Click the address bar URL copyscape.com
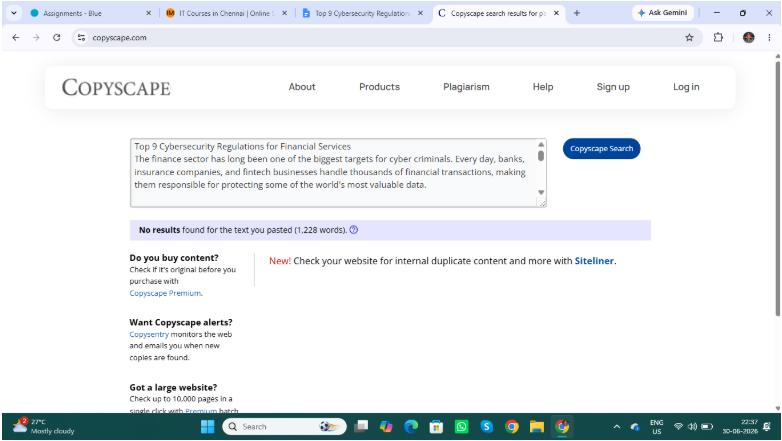782x441 pixels. pyautogui.click(x=120, y=38)
